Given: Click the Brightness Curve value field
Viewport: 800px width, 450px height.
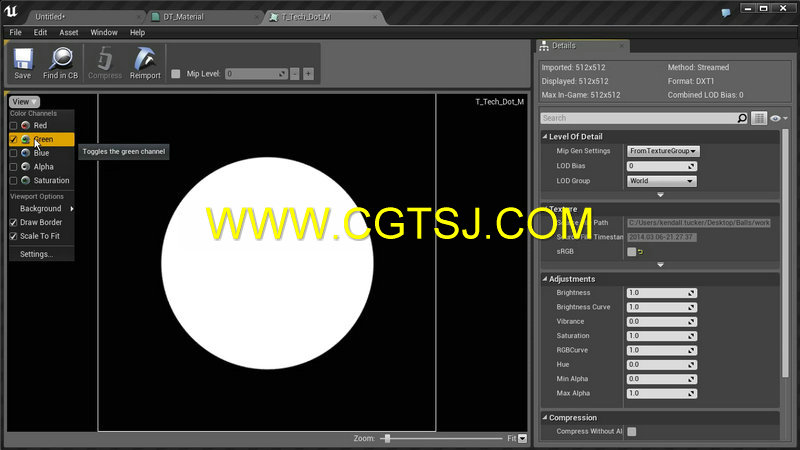Looking at the screenshot, I should (x=662, y=307).
